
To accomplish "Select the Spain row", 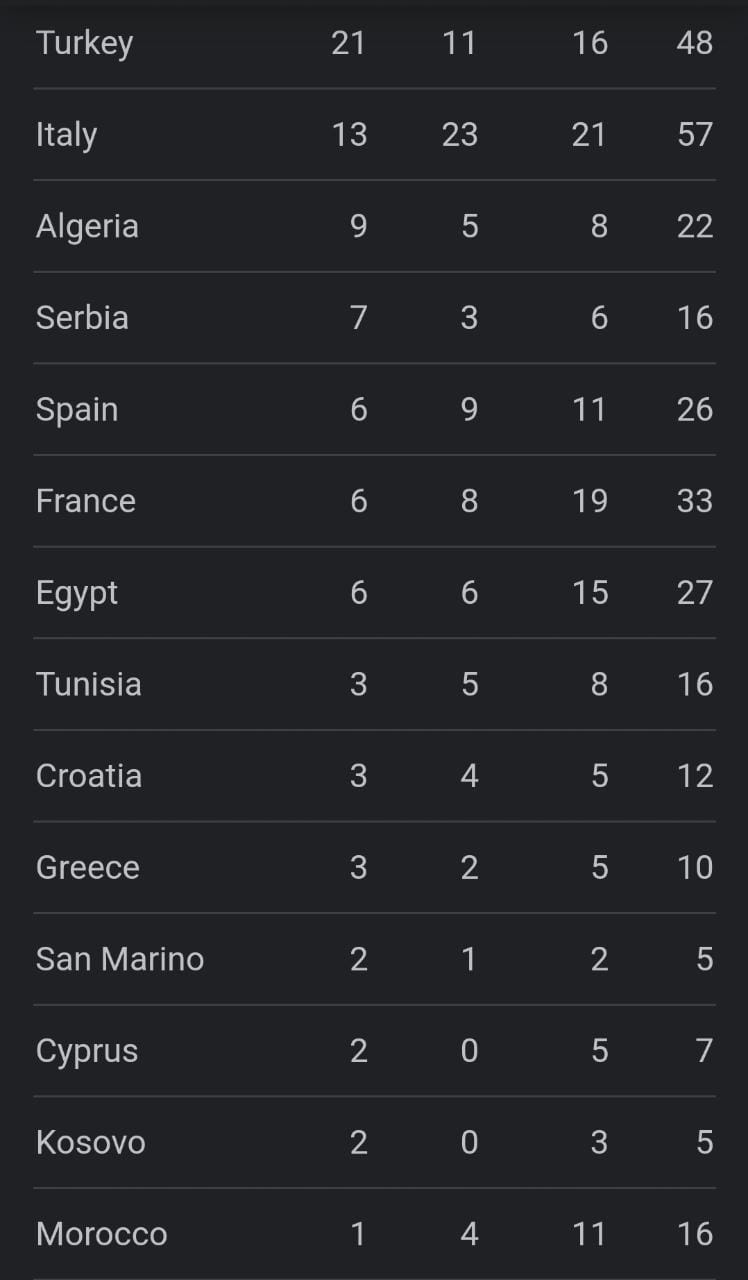I will [77, 410].
